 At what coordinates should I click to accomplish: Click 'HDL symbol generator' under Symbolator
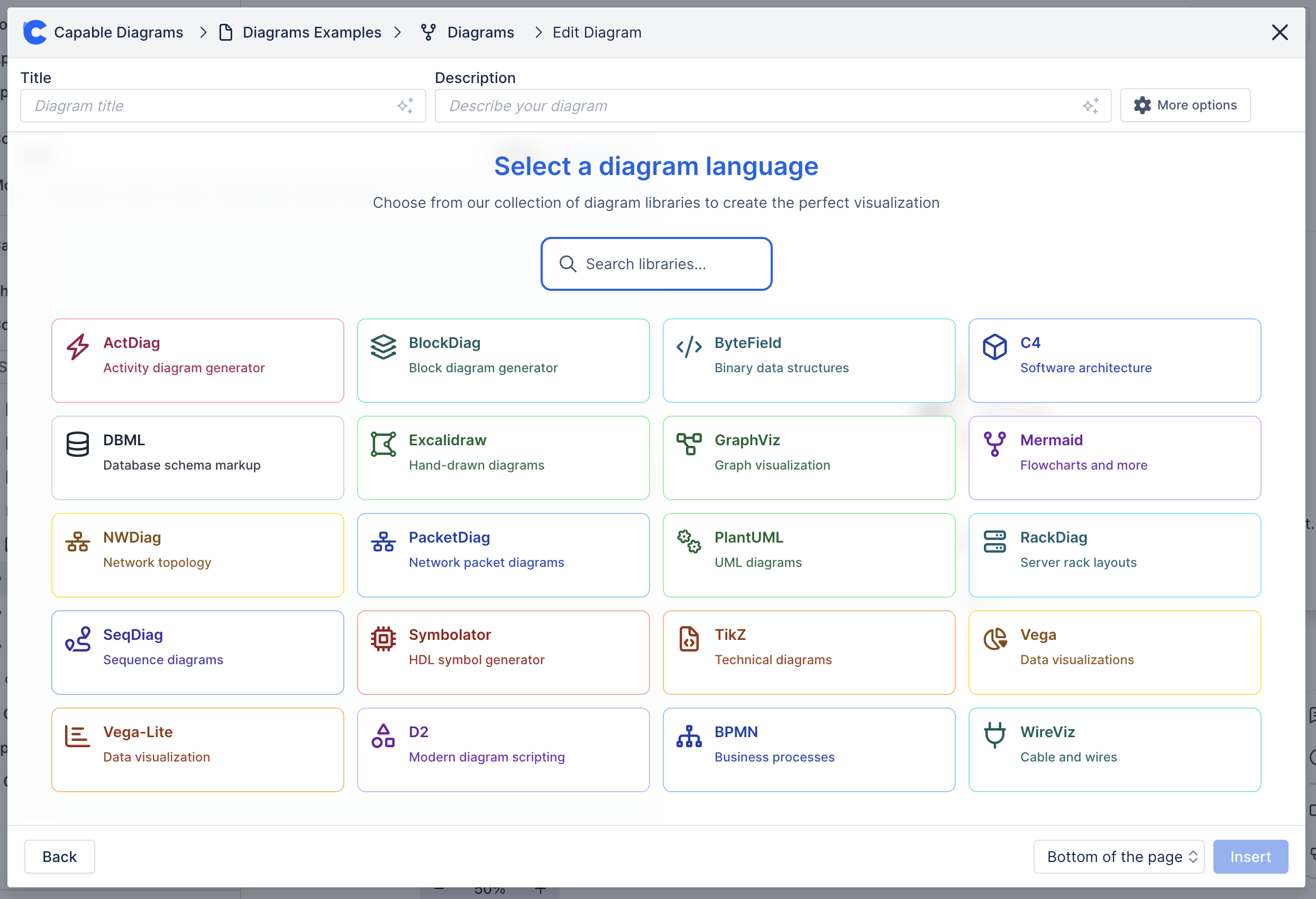(476, 659)
